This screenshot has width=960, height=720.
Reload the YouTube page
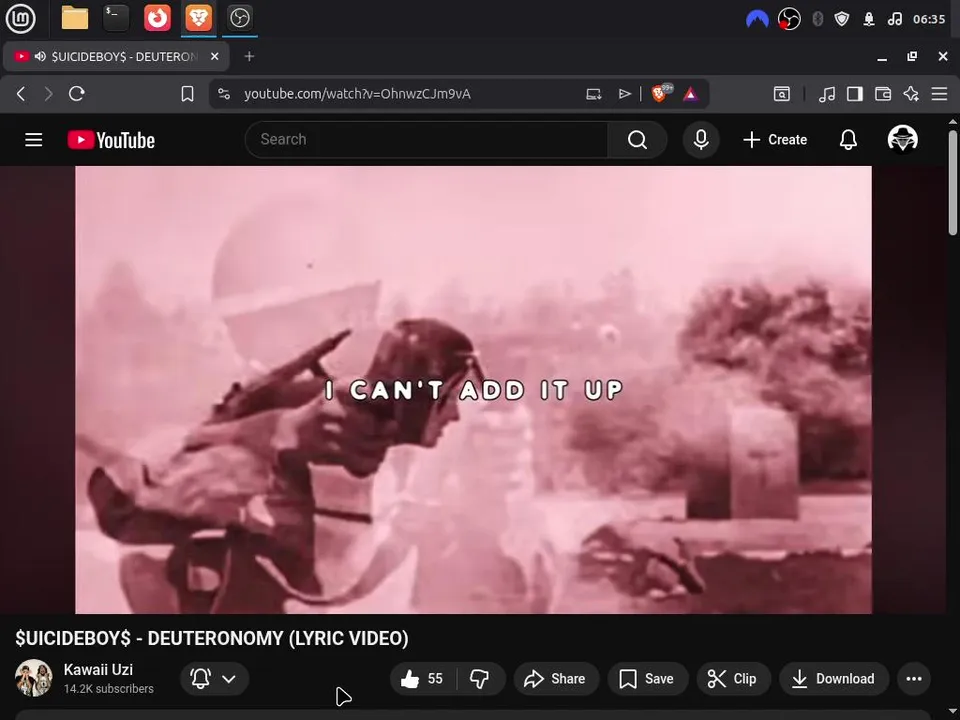77,94
